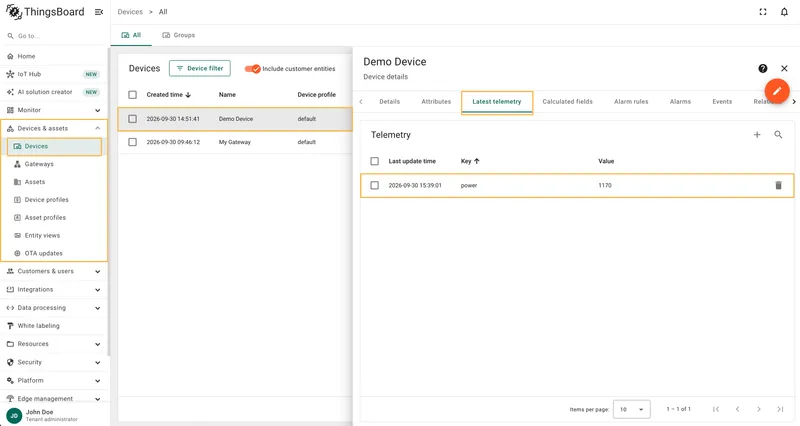Toggle Include customer entities switch
Screen dimensions: 800x426
[x=253, y=69]
